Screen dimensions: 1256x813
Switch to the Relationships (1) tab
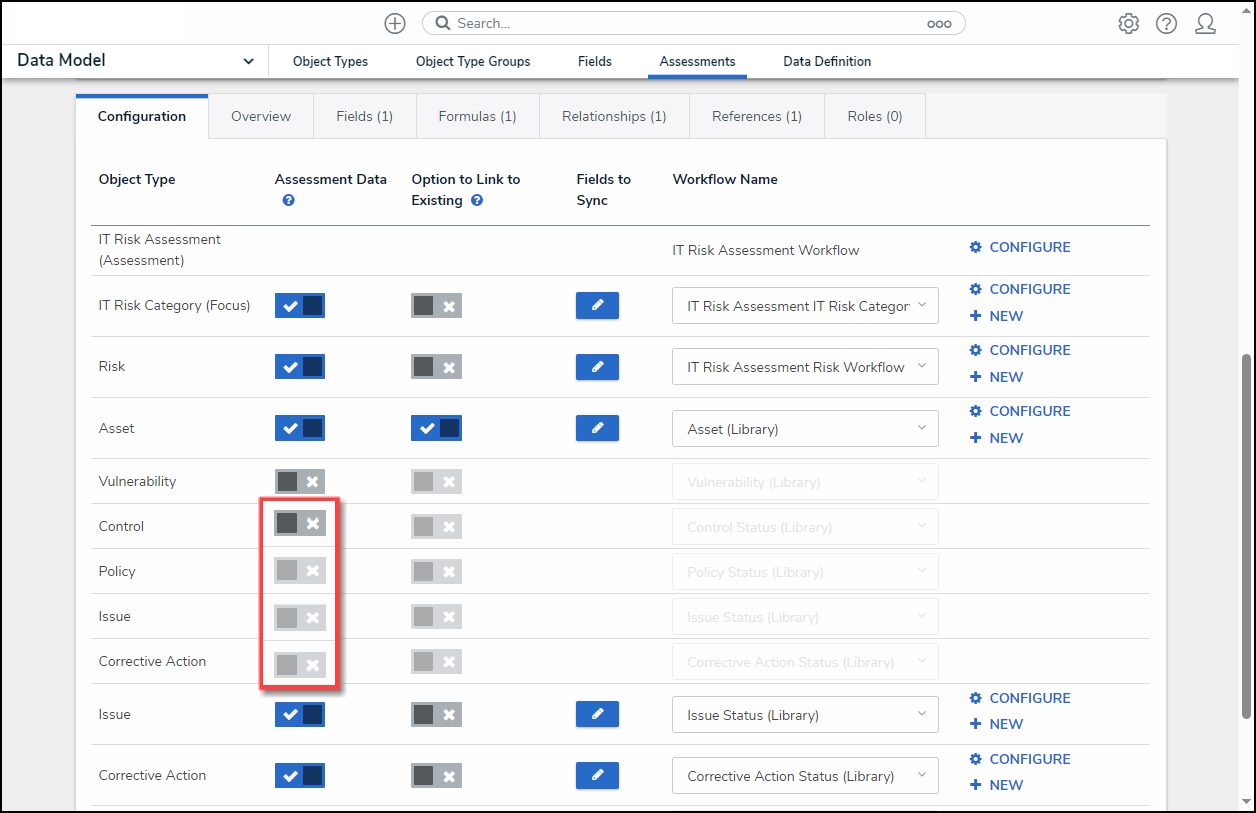[x=613, y=117]
